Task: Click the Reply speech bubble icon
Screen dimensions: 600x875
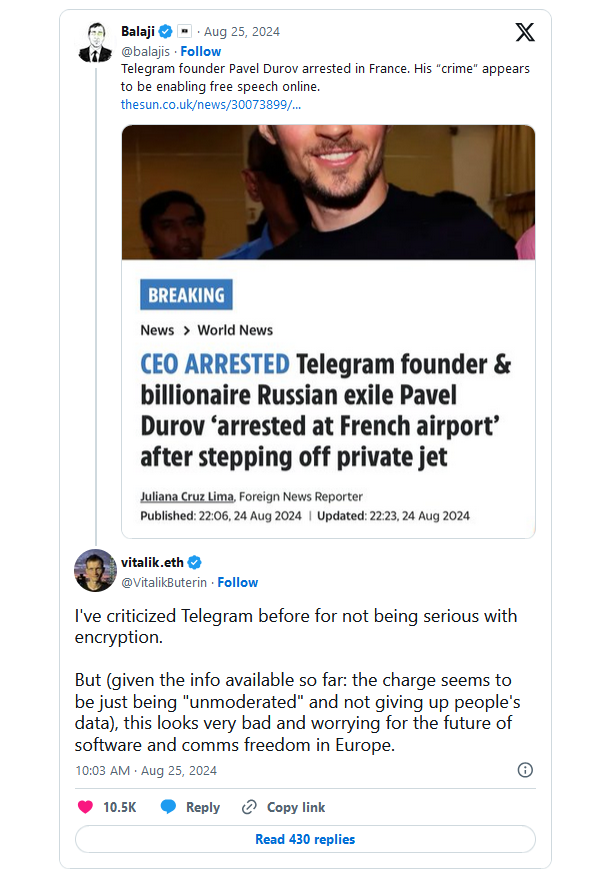Action: [x=169, y=807]
